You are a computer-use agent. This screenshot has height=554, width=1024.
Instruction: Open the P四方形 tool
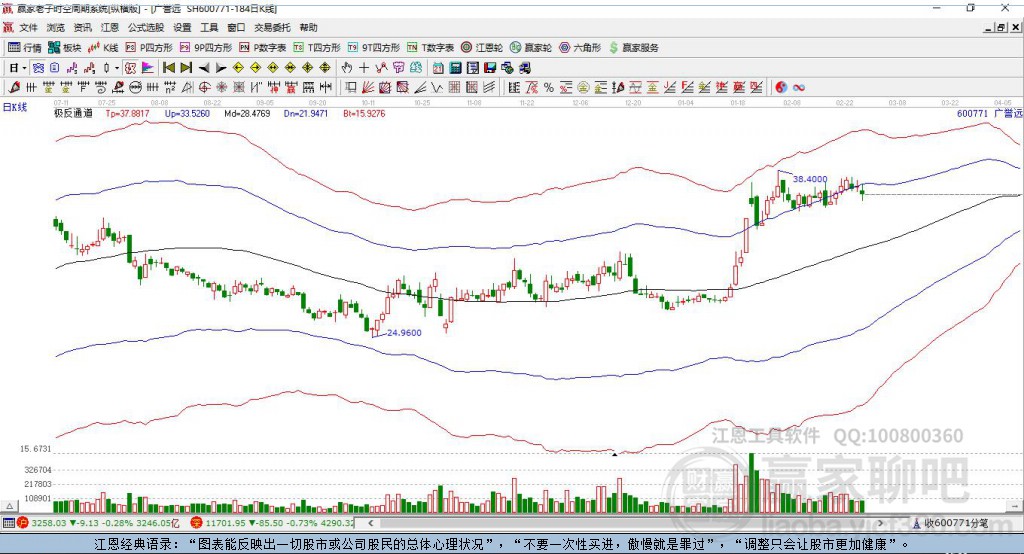(148, 48)
